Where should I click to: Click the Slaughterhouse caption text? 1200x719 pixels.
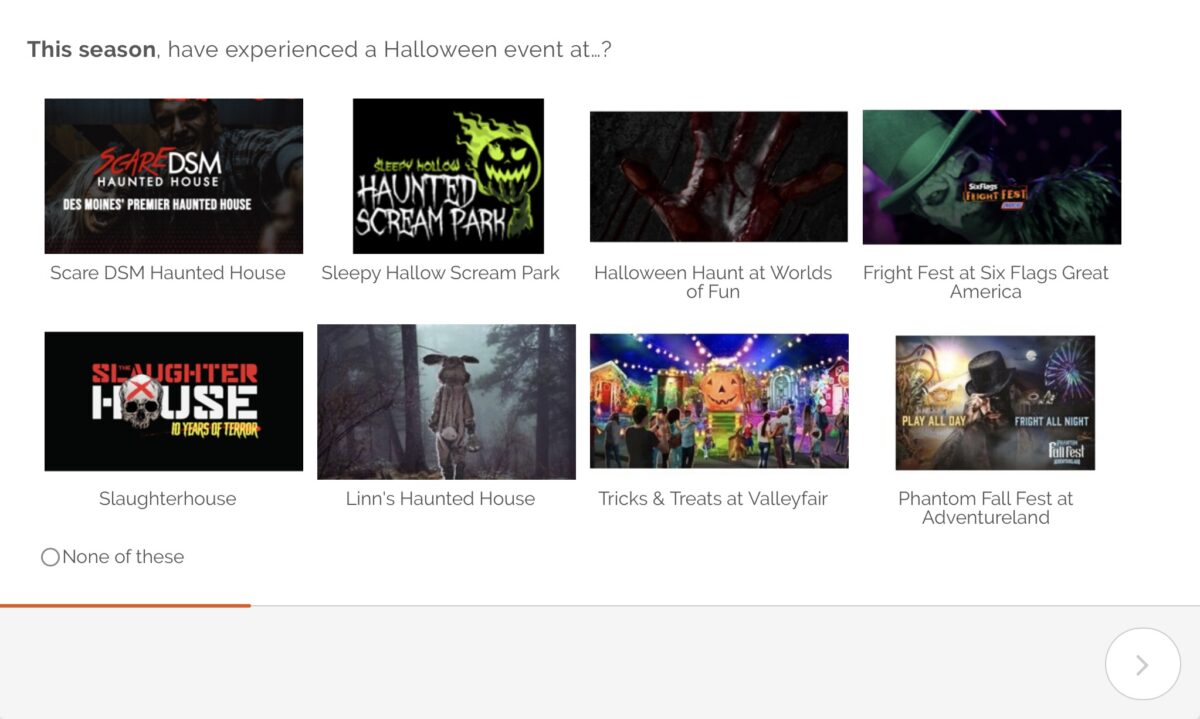pyautogui.click(x=168, y=499)
